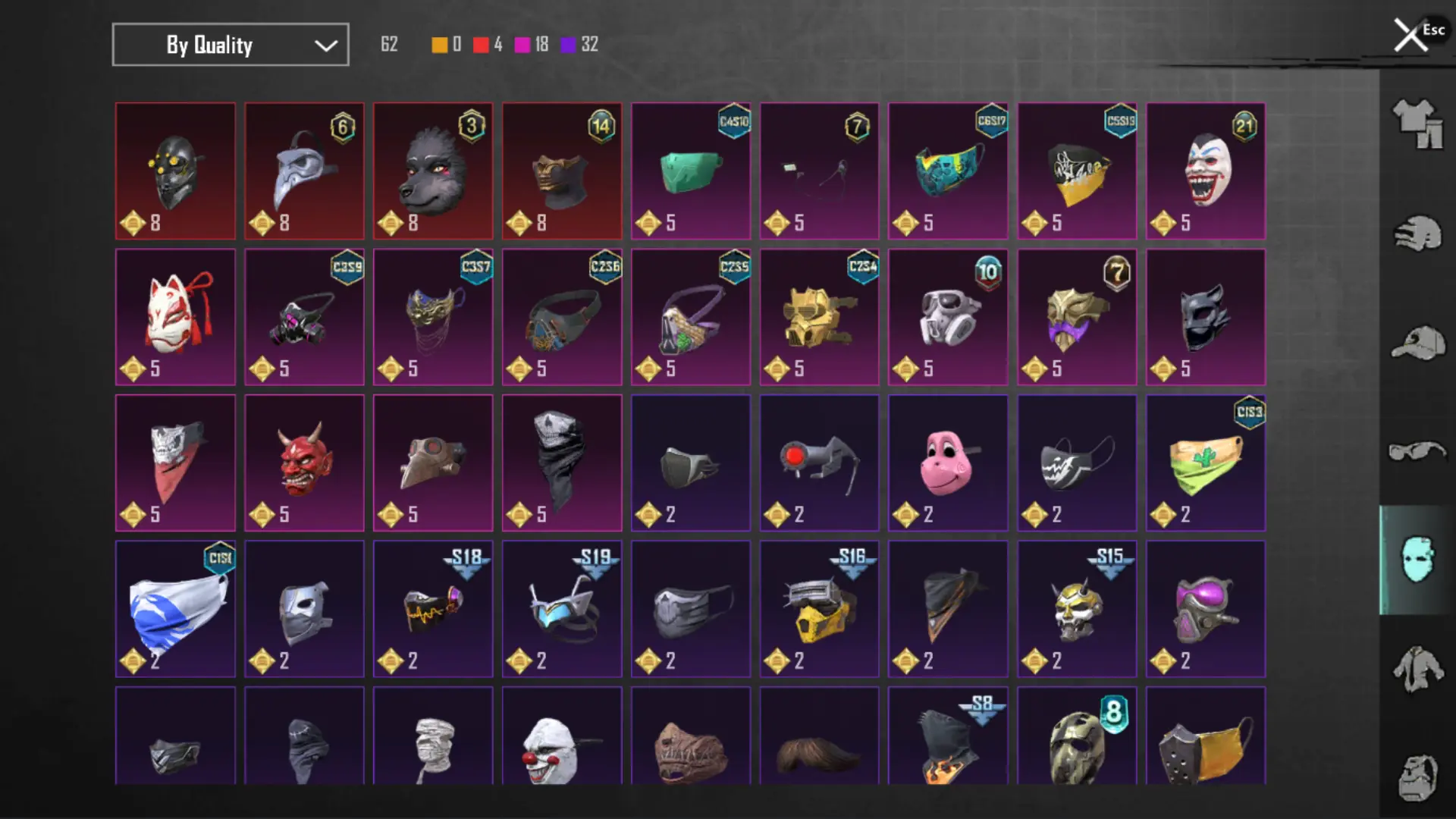Select the face mask category tab
1456x819 pixels.
click(x=1417, y=560)
